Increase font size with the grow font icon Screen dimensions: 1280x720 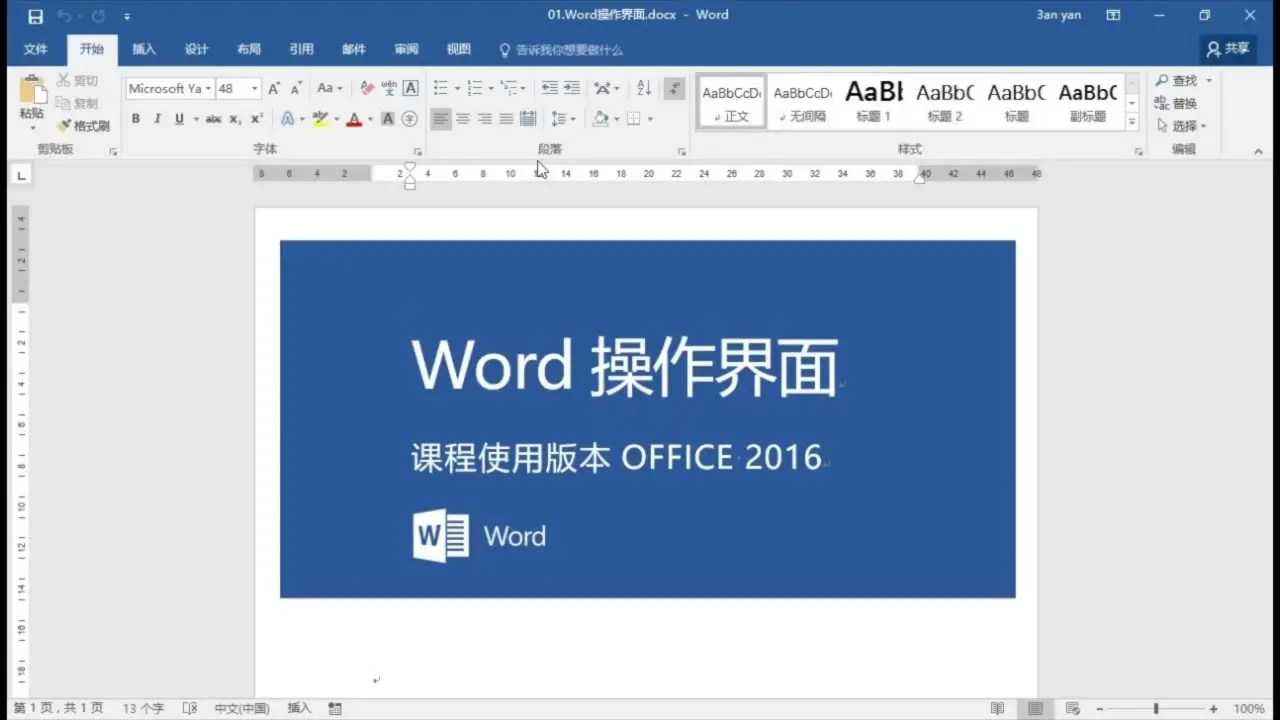pos(274,89)
